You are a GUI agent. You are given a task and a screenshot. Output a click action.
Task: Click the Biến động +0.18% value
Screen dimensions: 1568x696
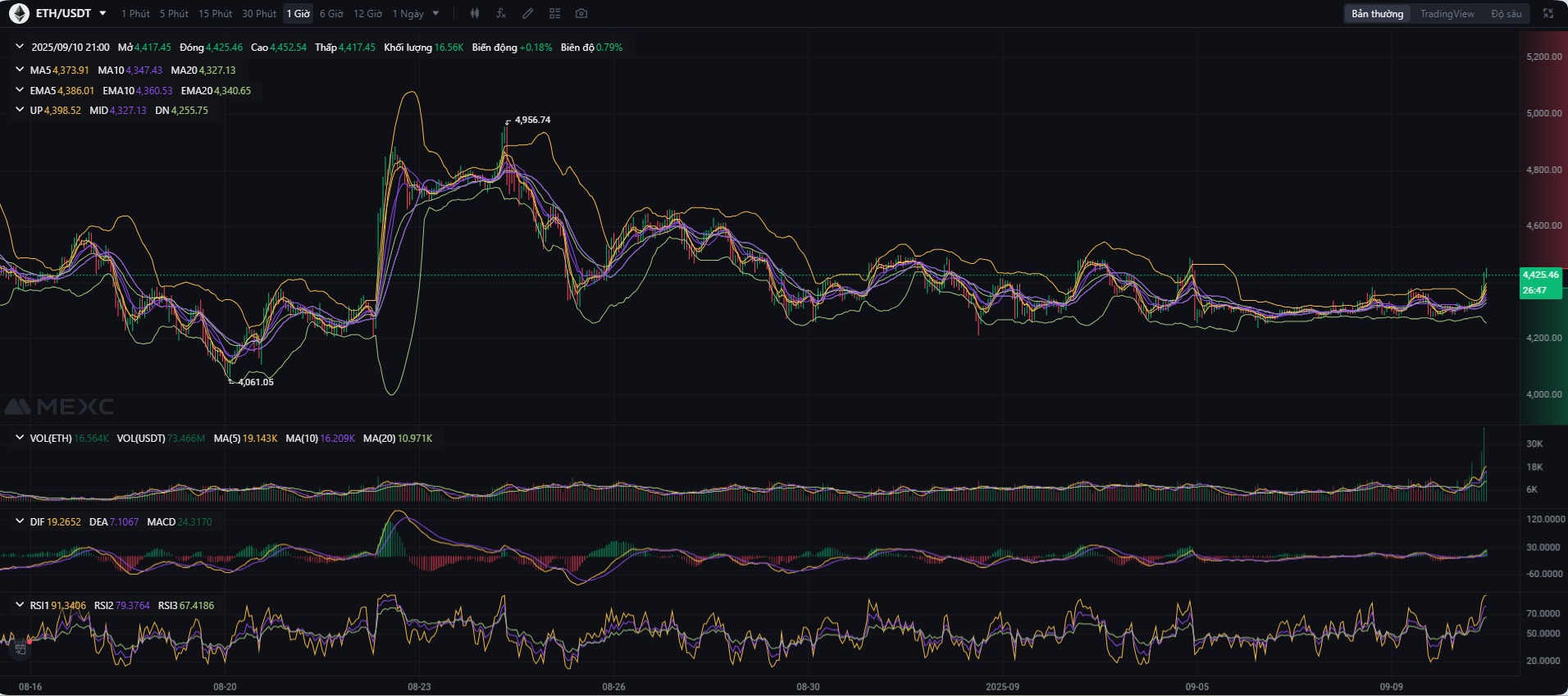536,48
